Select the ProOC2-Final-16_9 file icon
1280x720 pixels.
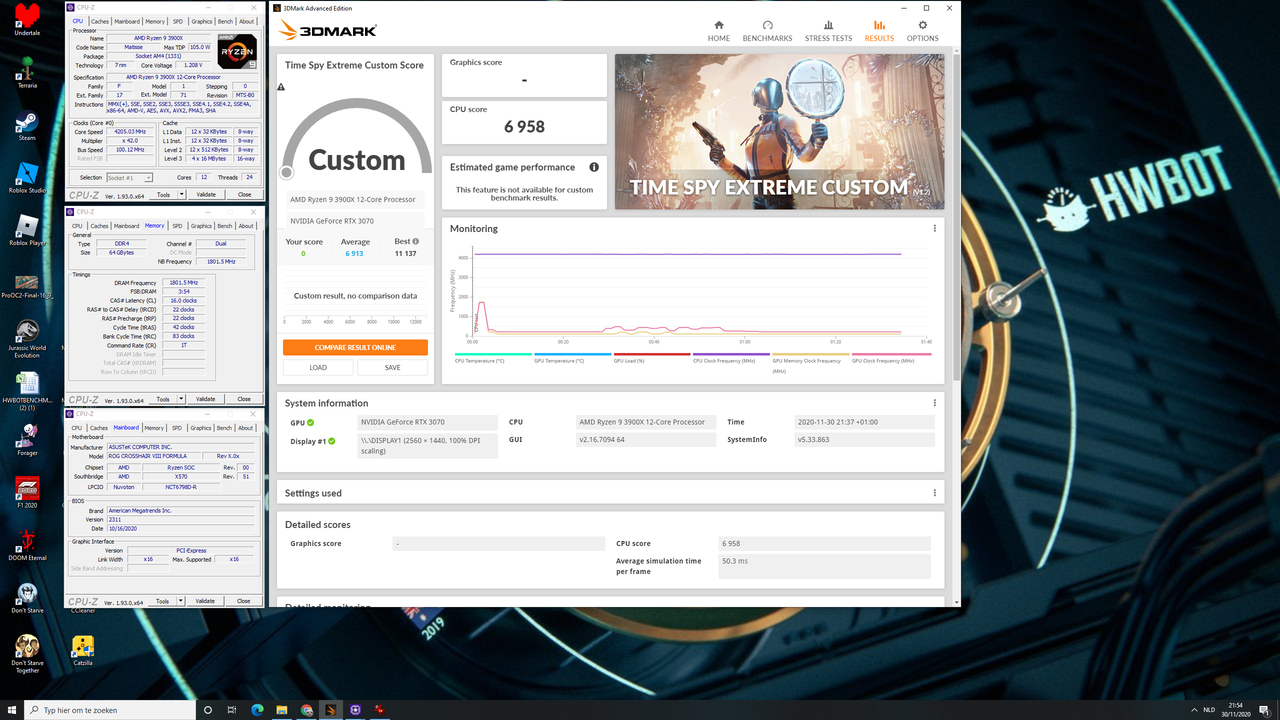click(x=27, y=287)
